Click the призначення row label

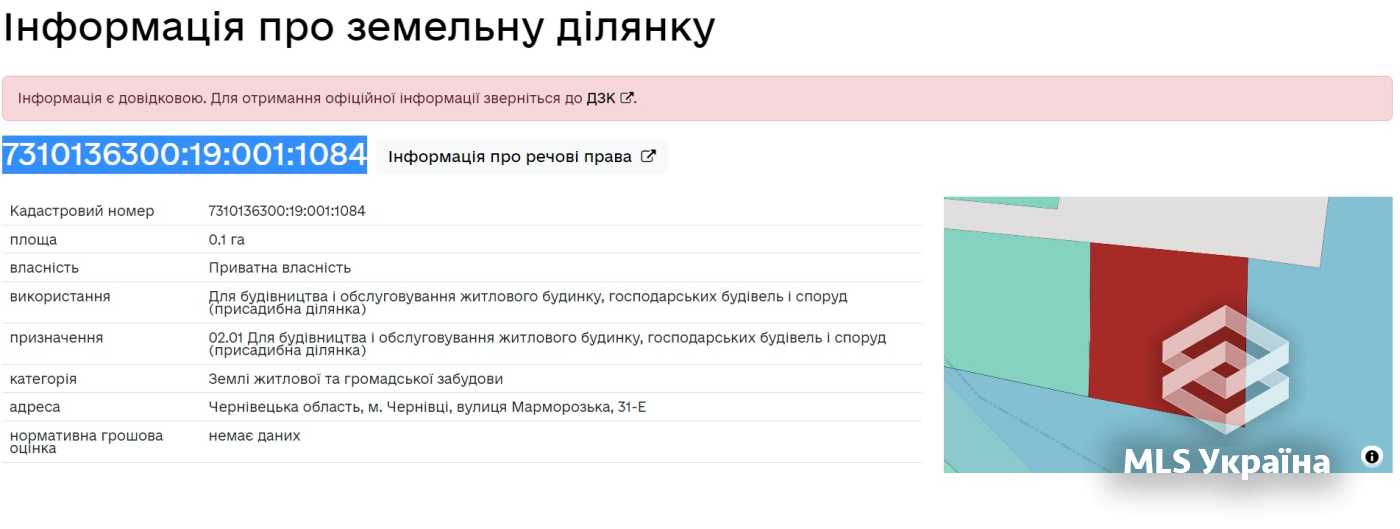[x=56, y=338]
